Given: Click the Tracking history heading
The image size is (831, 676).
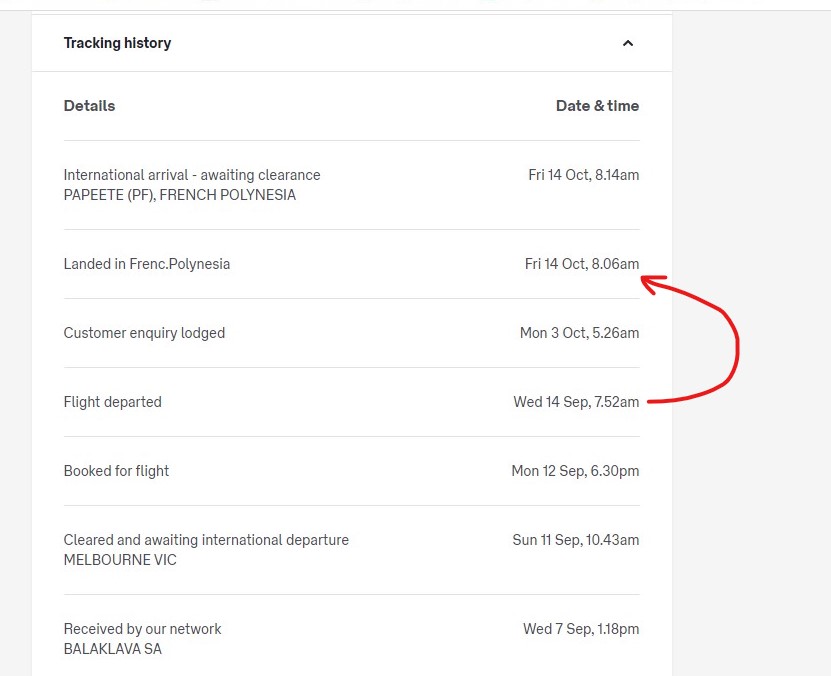Looking at the screenshot, I should (x=117, y=43).
